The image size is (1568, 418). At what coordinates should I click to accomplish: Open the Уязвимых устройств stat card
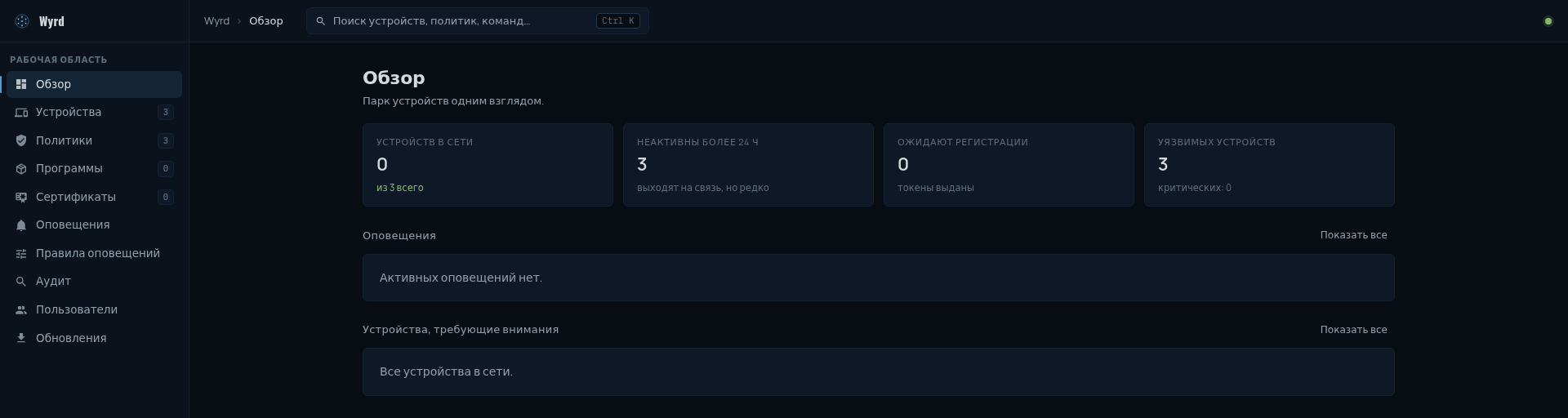coord(1269,165)
